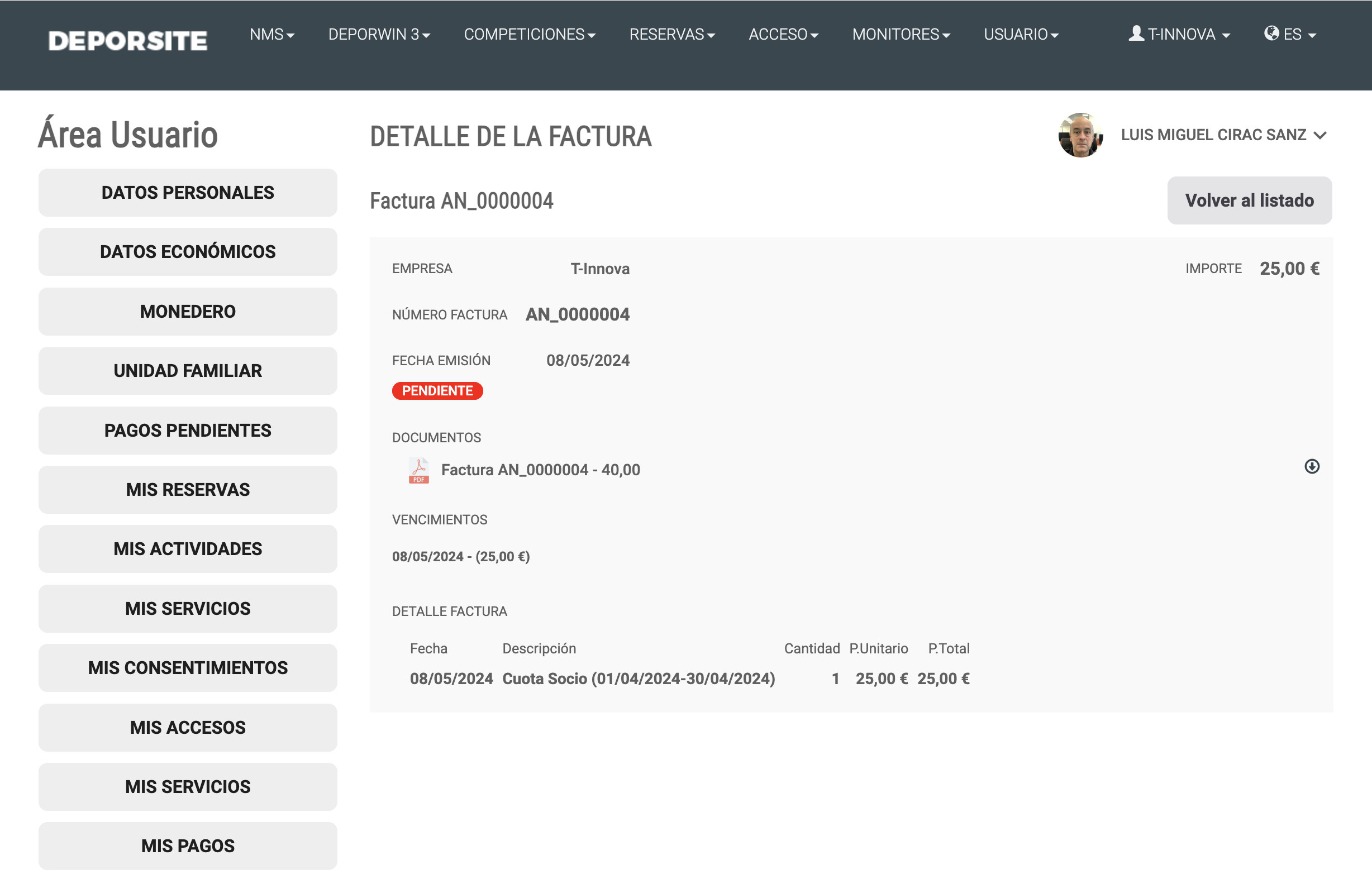This screenshot has height=879, width=1372.
Task: Open MIS CONSENTIMIENTOS
Action: 188,668
